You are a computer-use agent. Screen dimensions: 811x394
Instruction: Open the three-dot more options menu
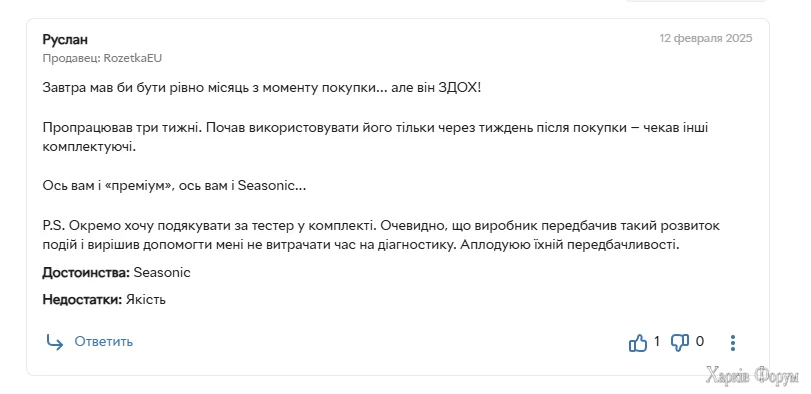tap(732, 342)
